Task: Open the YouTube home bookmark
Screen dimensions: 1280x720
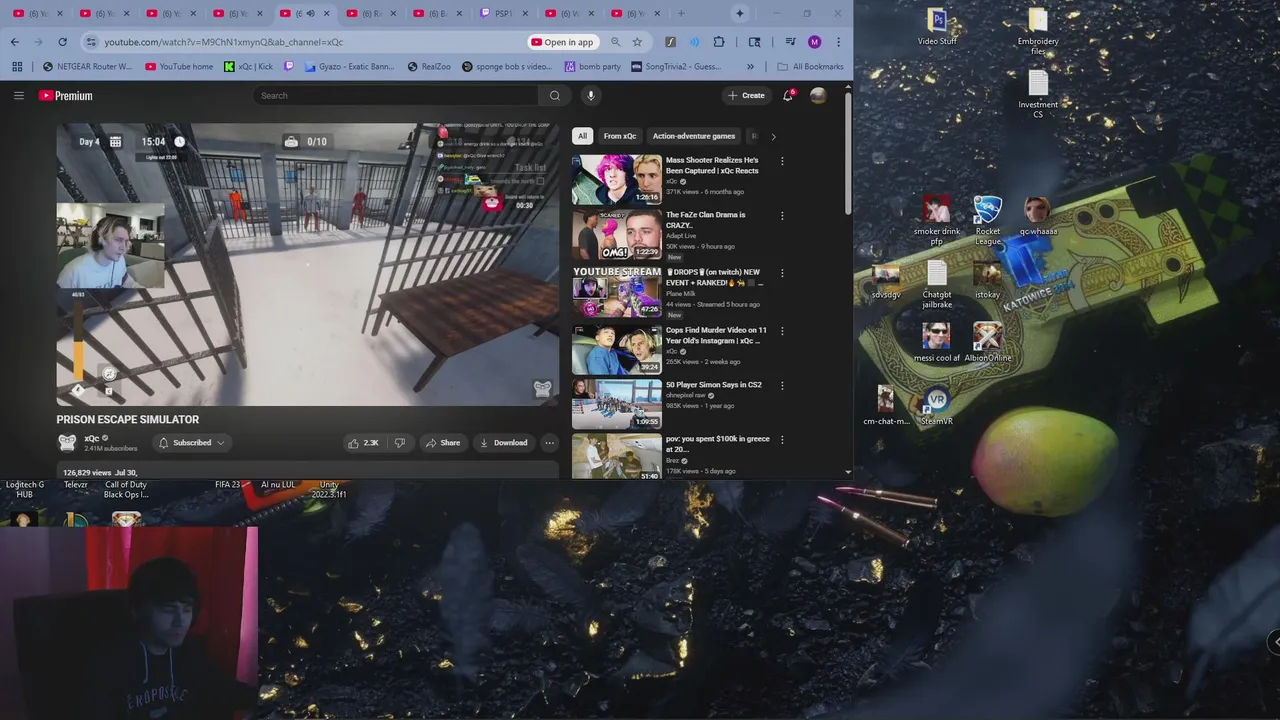Action: tap(179, 67)
